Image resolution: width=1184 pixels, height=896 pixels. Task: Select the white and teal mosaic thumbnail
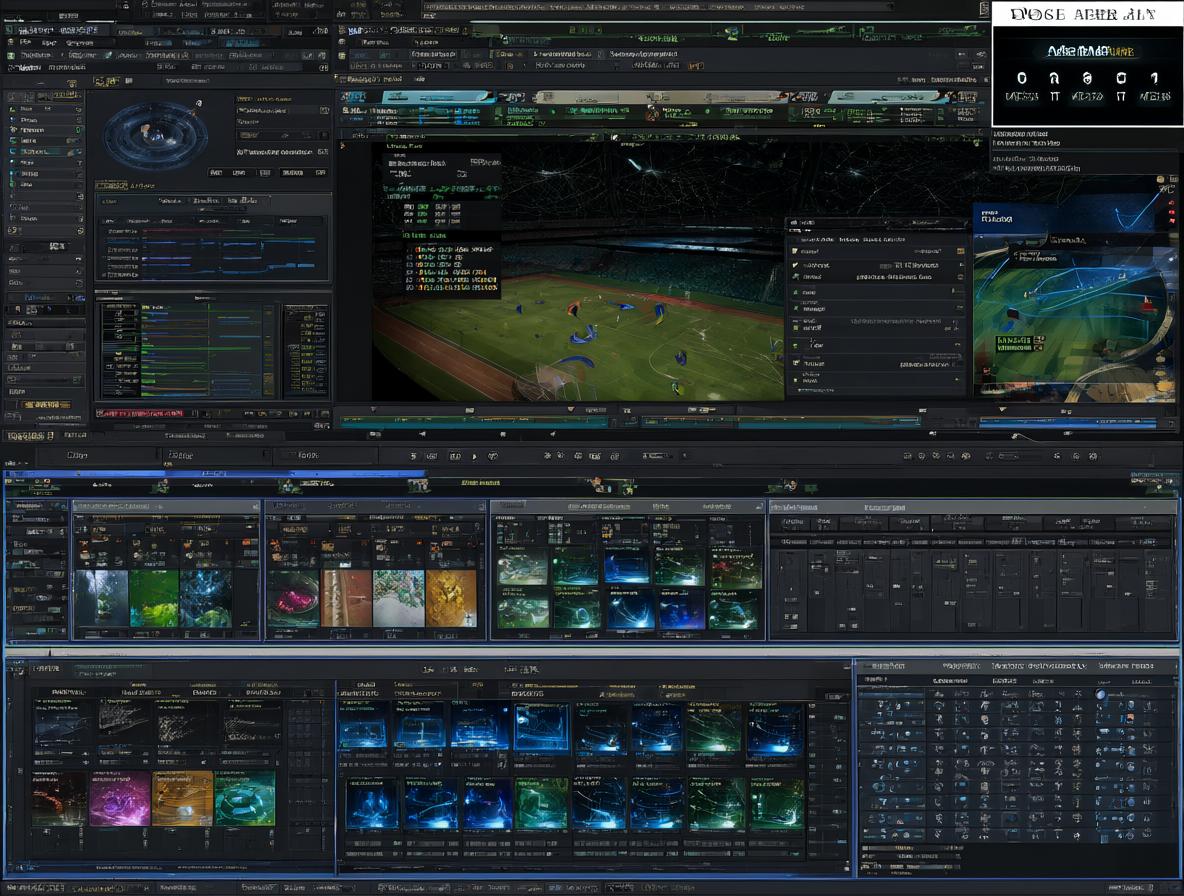tap(398, 598)
